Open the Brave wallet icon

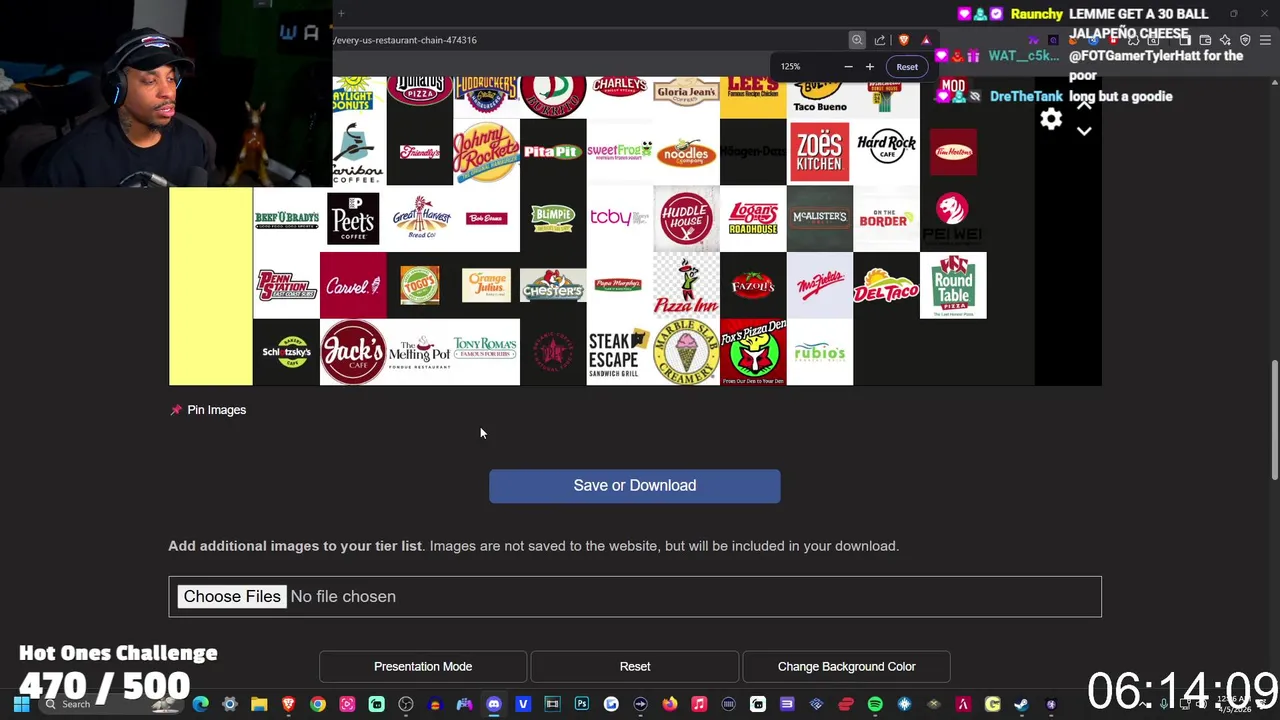(x=1205, y=40)
